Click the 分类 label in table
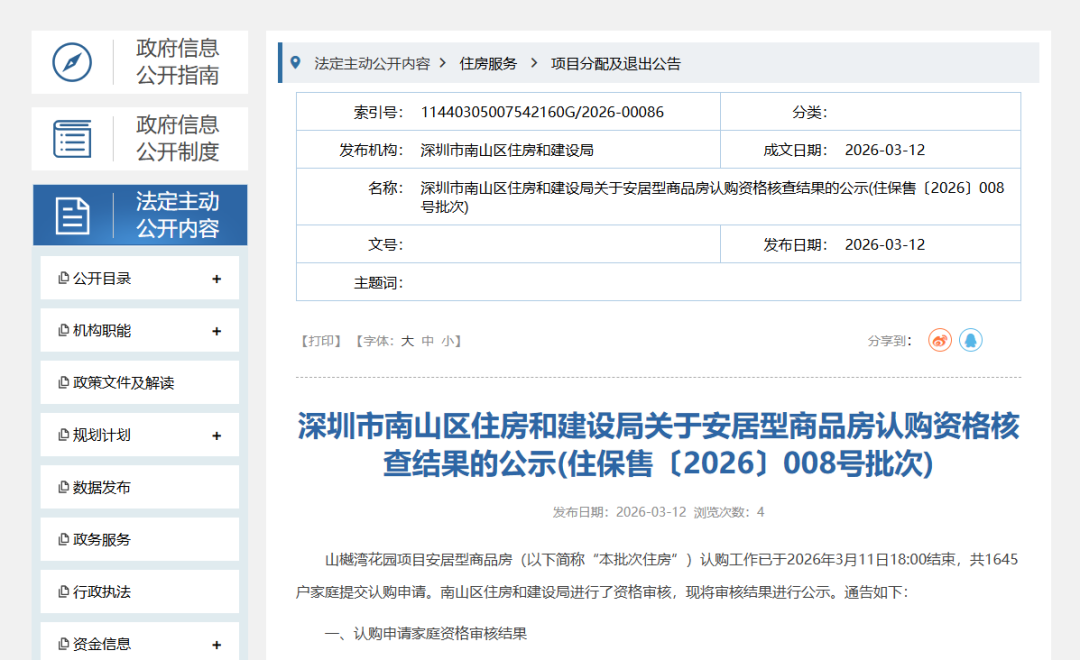Image resolution: width=1080 pixels, height=660 pixels. tap(810, 112)
